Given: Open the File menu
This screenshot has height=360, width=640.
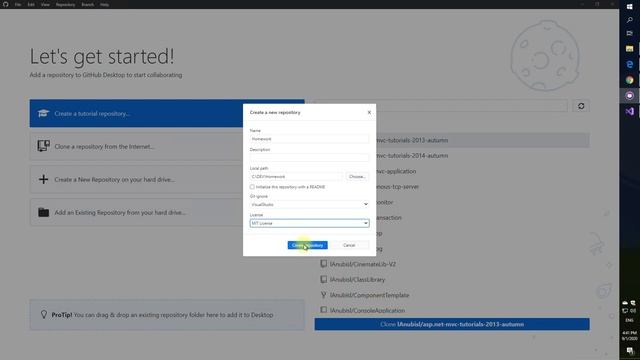Looking at the screenshot, I should coord(18,4).
